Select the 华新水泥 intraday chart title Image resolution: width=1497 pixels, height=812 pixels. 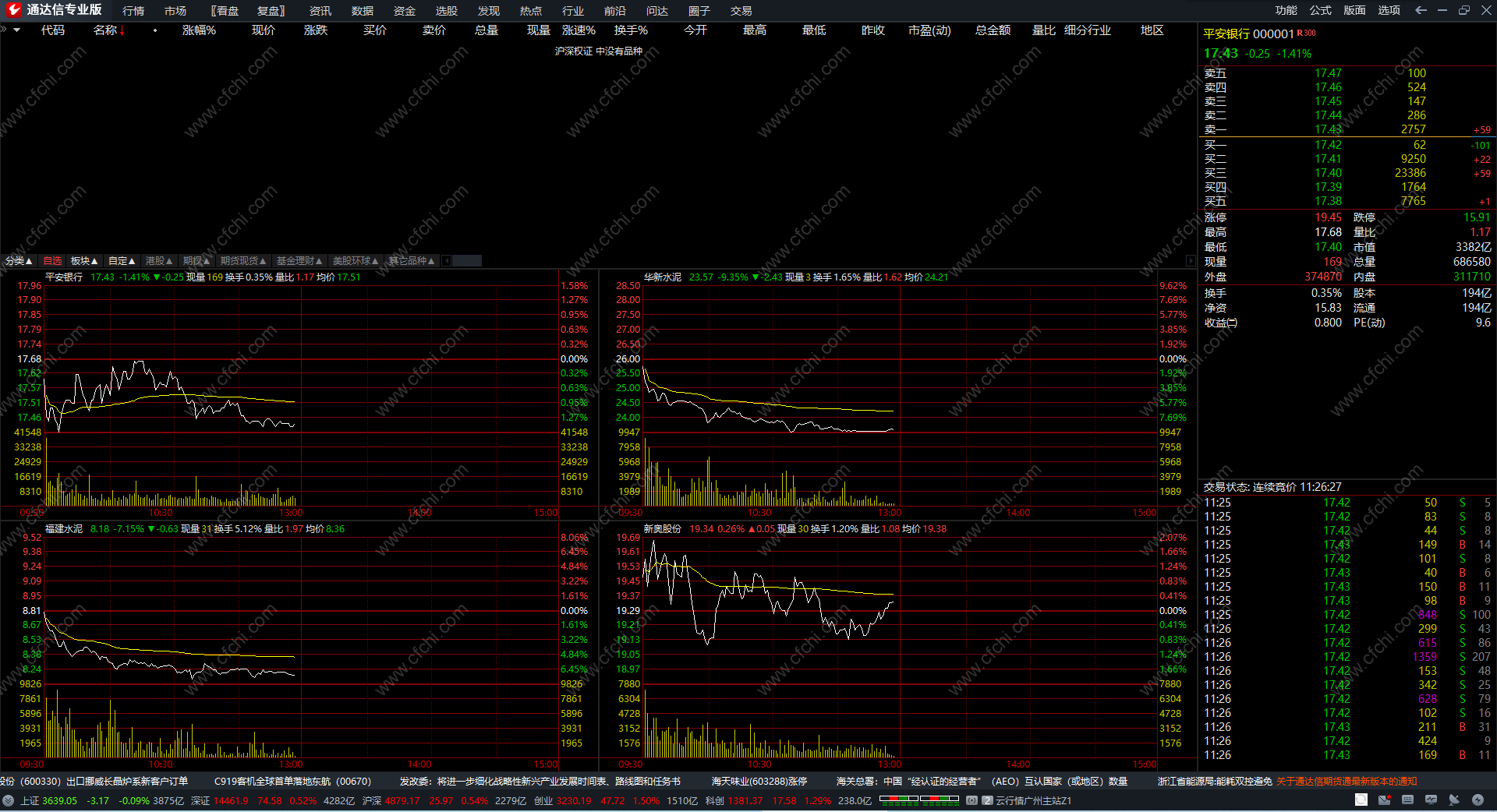pyautogui.click(x=663, y=277)
